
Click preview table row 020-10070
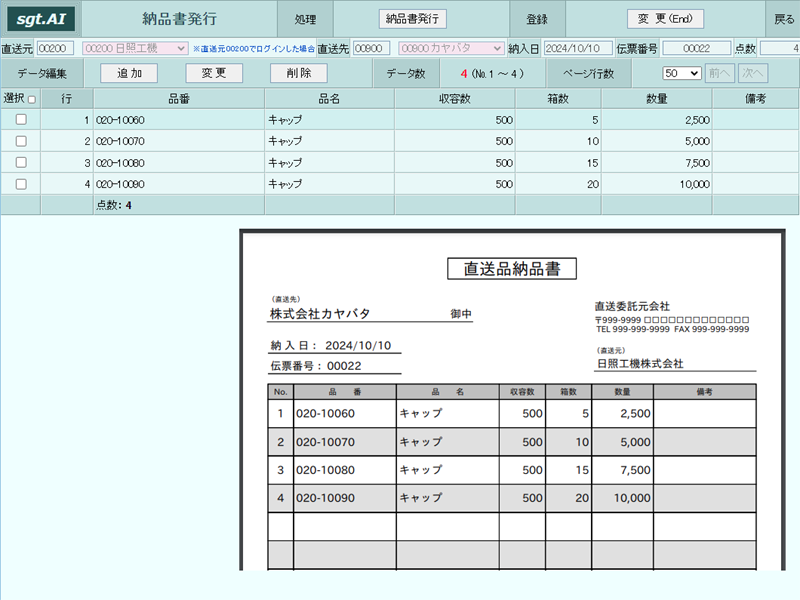512,442
